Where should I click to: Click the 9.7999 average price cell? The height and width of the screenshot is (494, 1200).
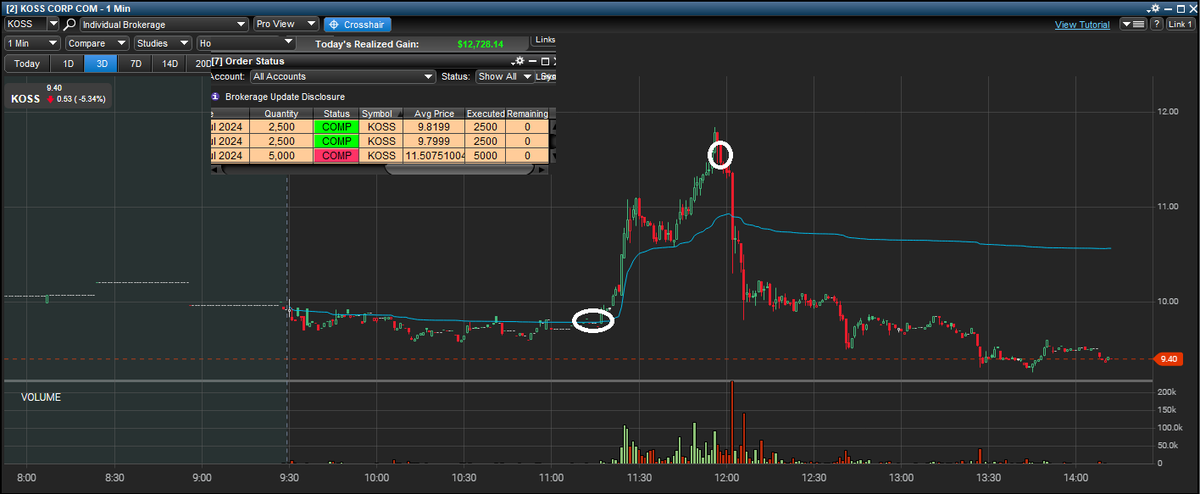point(434,142)
